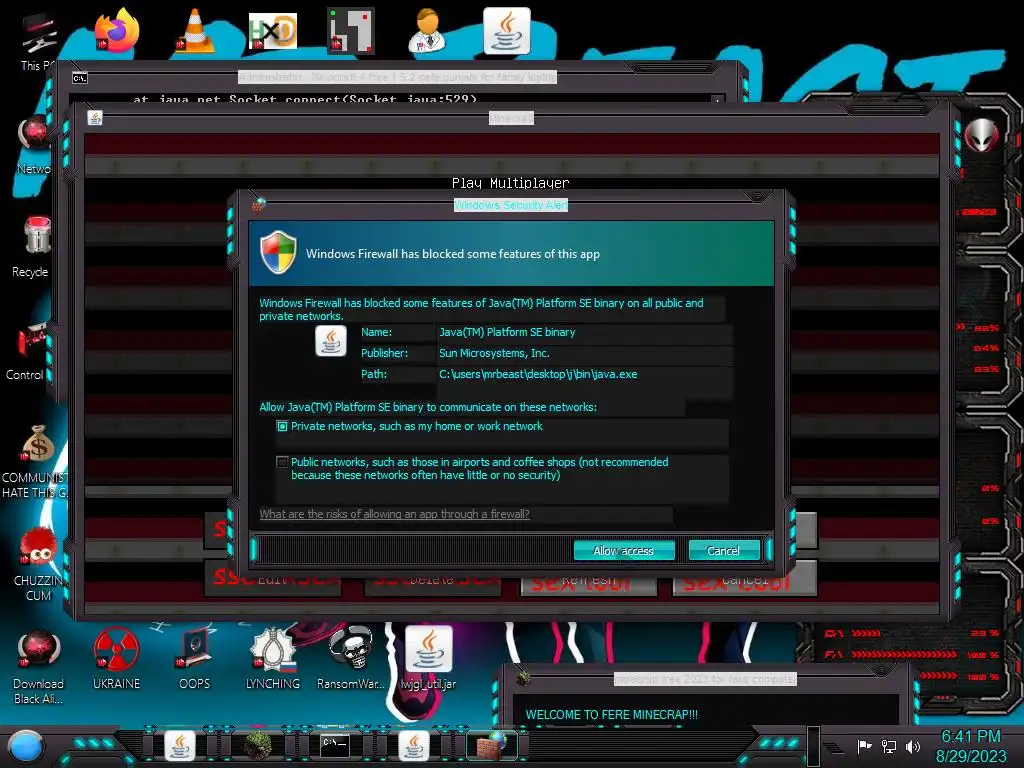Click the Windows Security shield icon

[278, 251]
